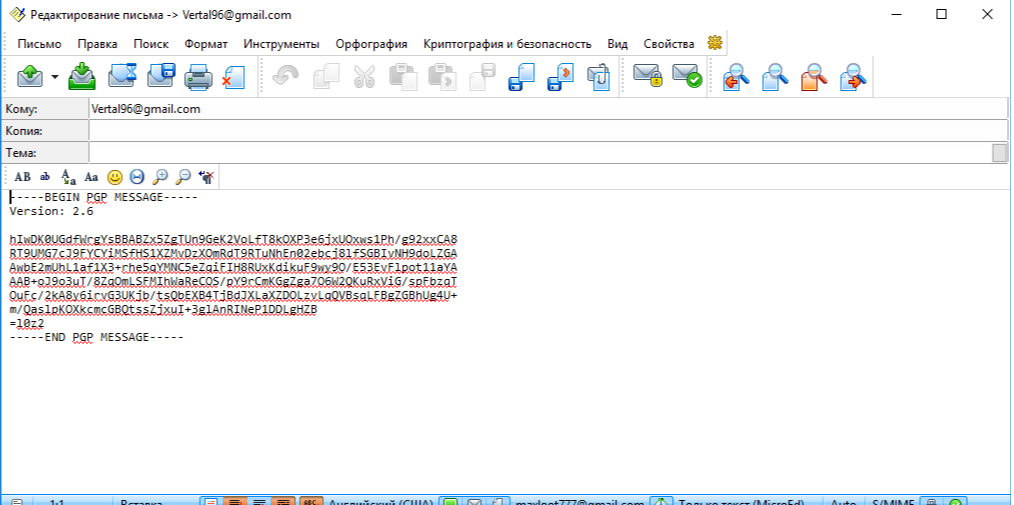Click the zoom in magnifier plus icon
This screenshot has height=505, width=1014.
click(x=160, y=177)
